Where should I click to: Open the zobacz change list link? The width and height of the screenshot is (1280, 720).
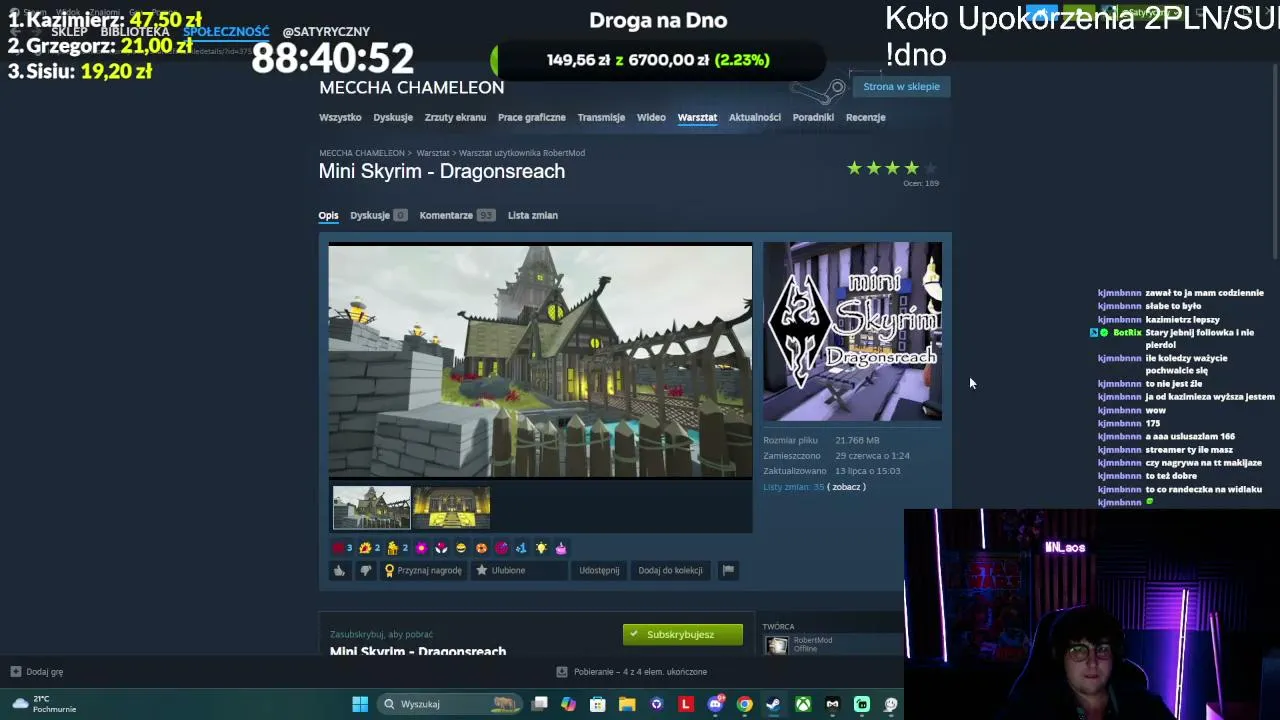click(846, 487)
